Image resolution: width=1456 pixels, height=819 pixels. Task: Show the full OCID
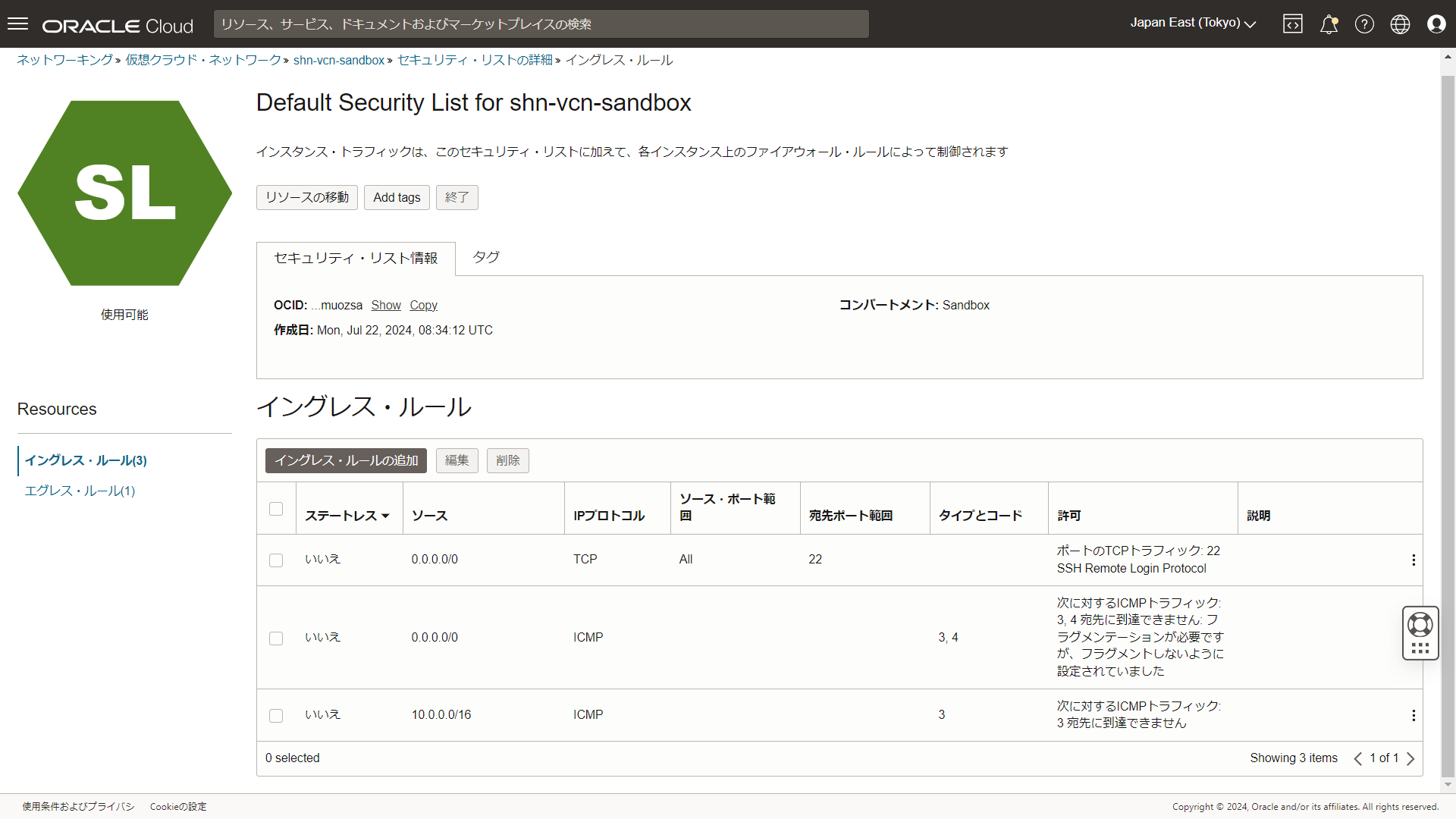(x=386, y=305)
